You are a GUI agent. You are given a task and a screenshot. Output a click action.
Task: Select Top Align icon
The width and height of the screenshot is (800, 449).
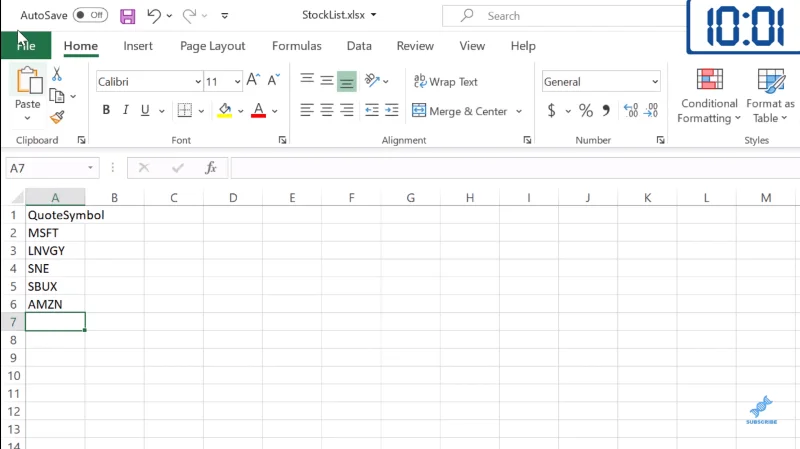[x=307, y=79]
